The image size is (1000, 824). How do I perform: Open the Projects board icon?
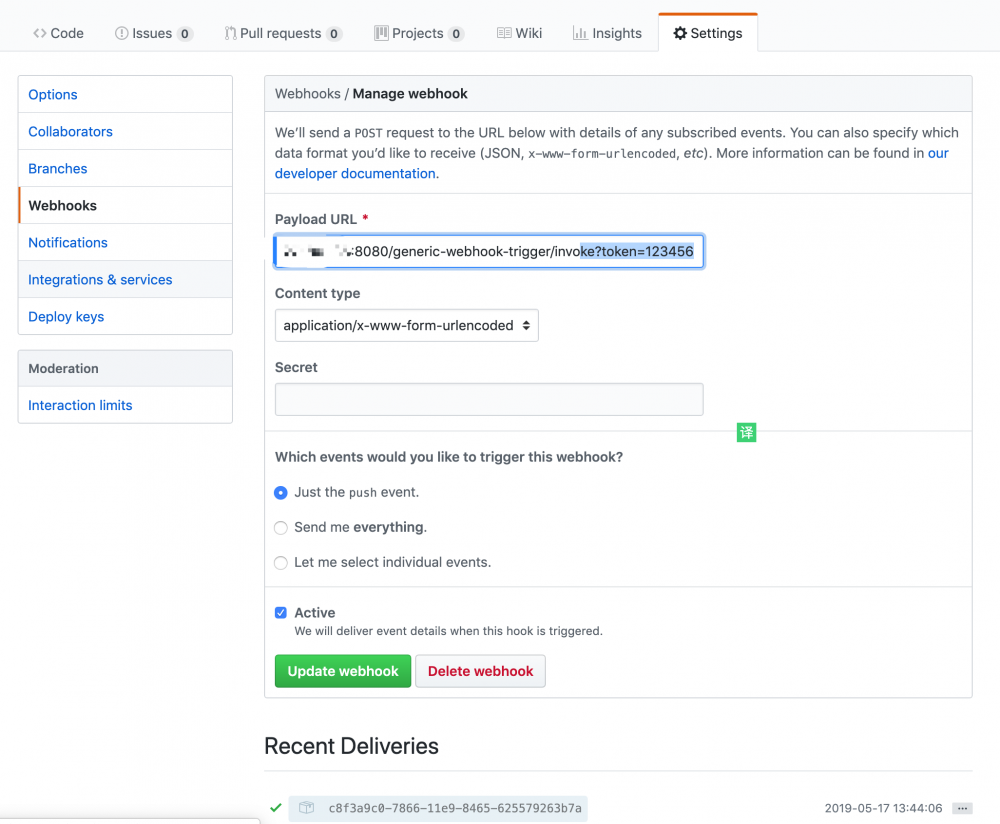point(380,33)
